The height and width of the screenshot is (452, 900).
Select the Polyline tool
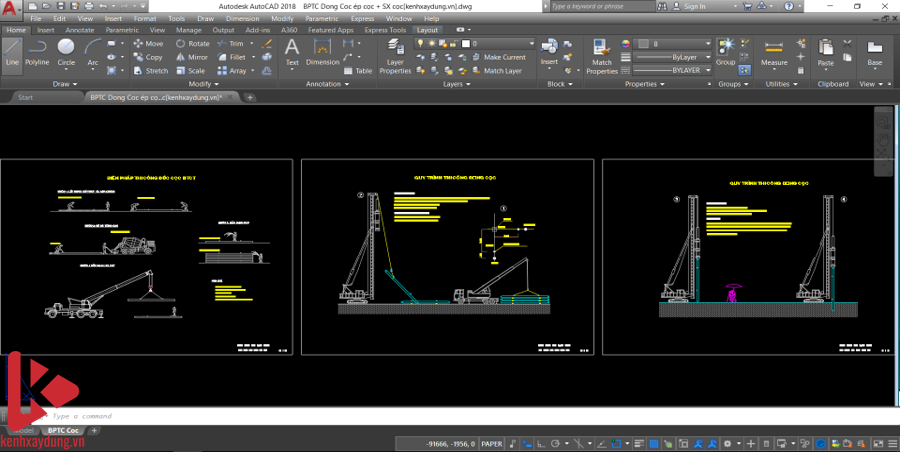click(37, 52)
